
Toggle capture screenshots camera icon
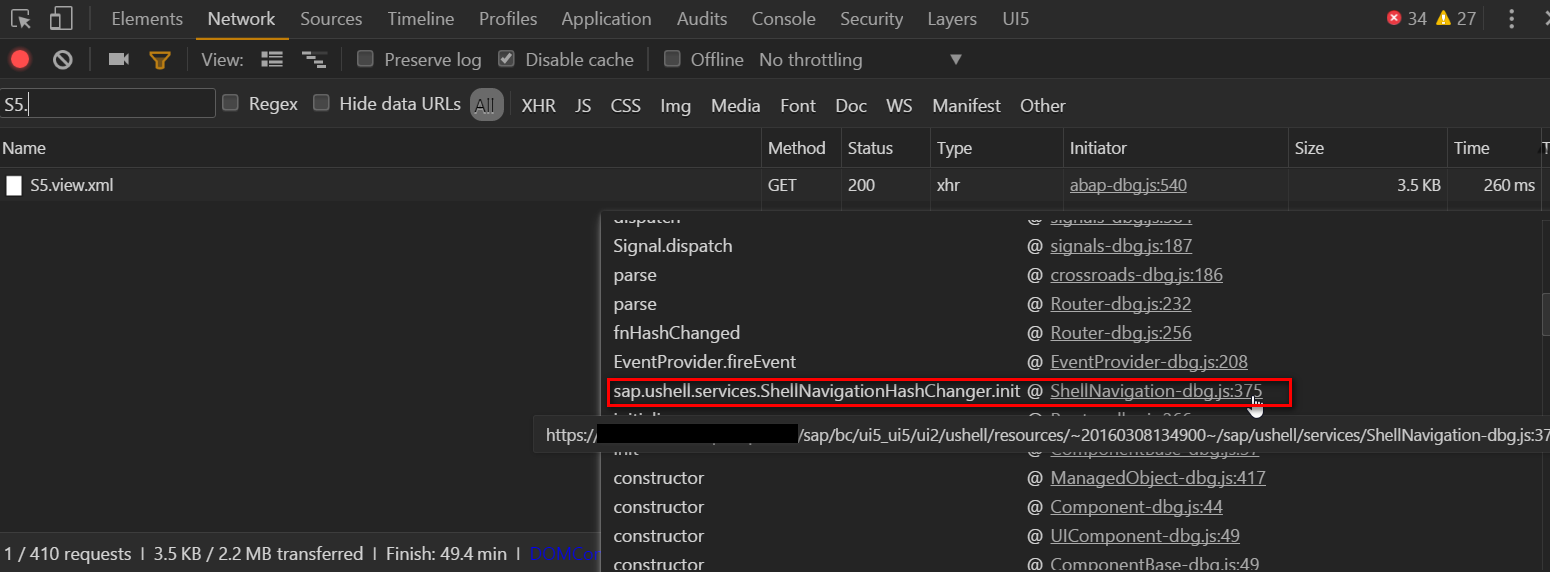pos(119,60)
